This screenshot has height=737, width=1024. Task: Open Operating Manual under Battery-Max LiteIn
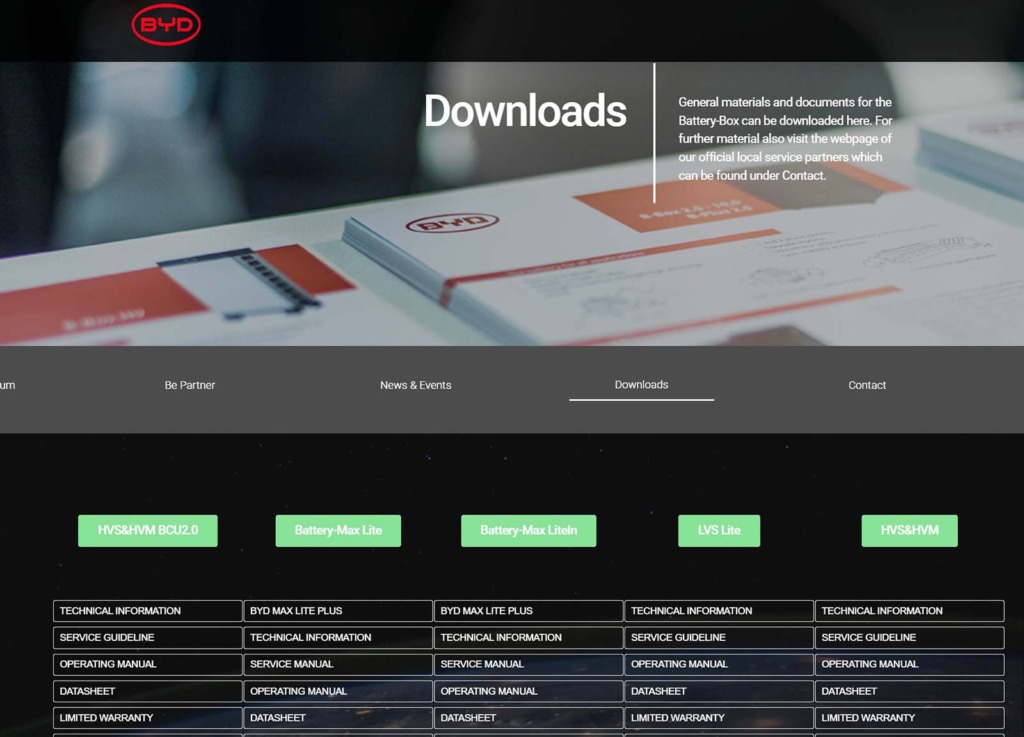[528, 691]
